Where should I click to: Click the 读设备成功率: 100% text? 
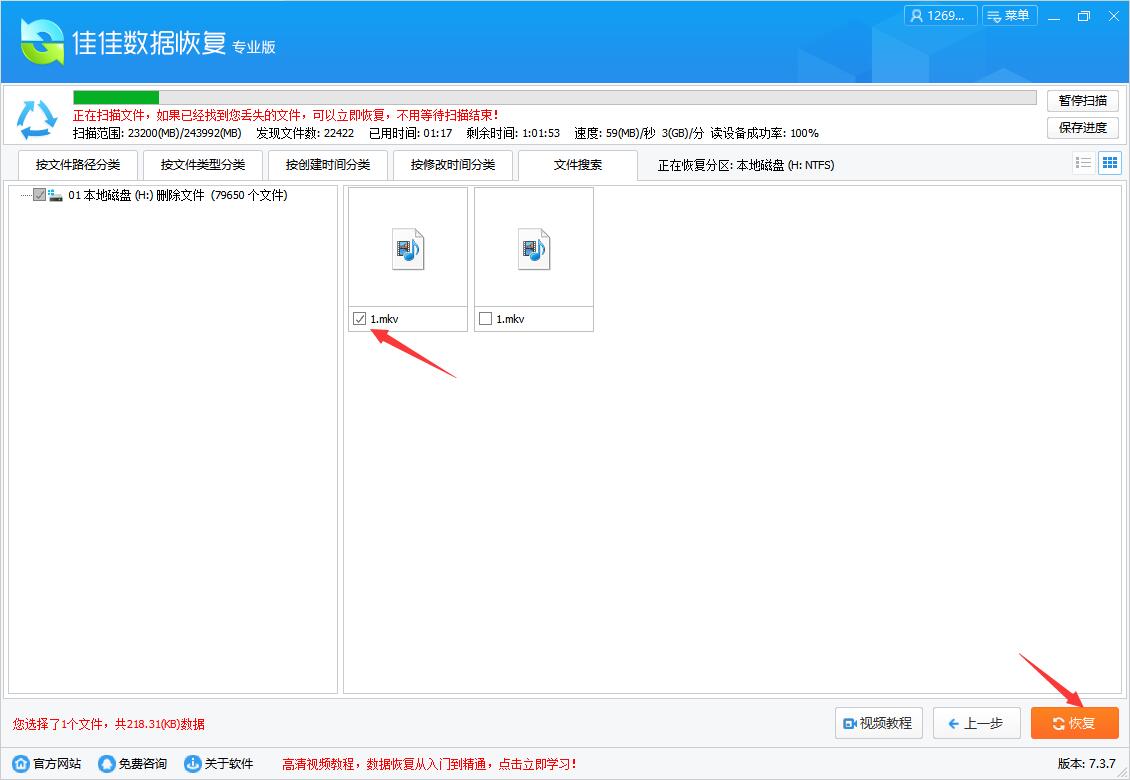point(765,133)
